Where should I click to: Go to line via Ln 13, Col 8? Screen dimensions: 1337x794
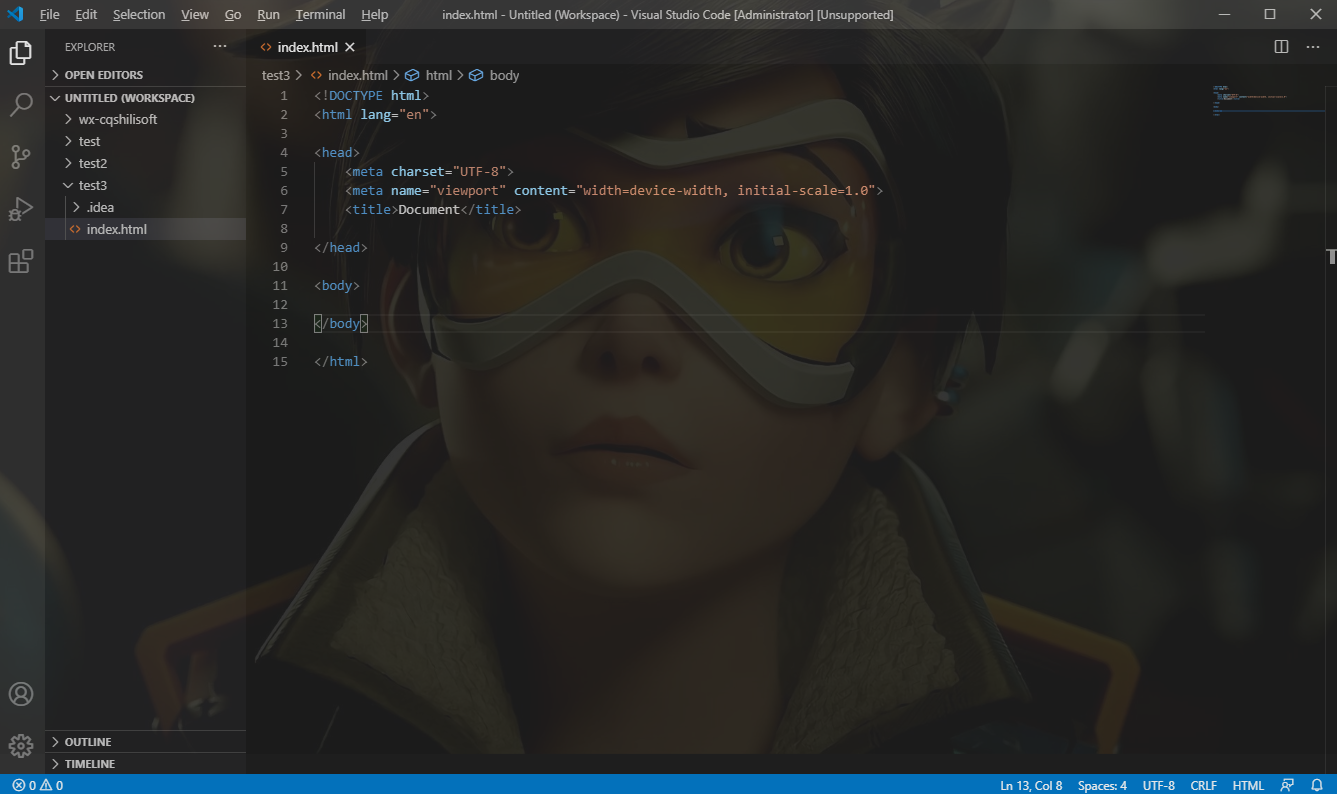pyautogui.click(x=1031, y=785)
